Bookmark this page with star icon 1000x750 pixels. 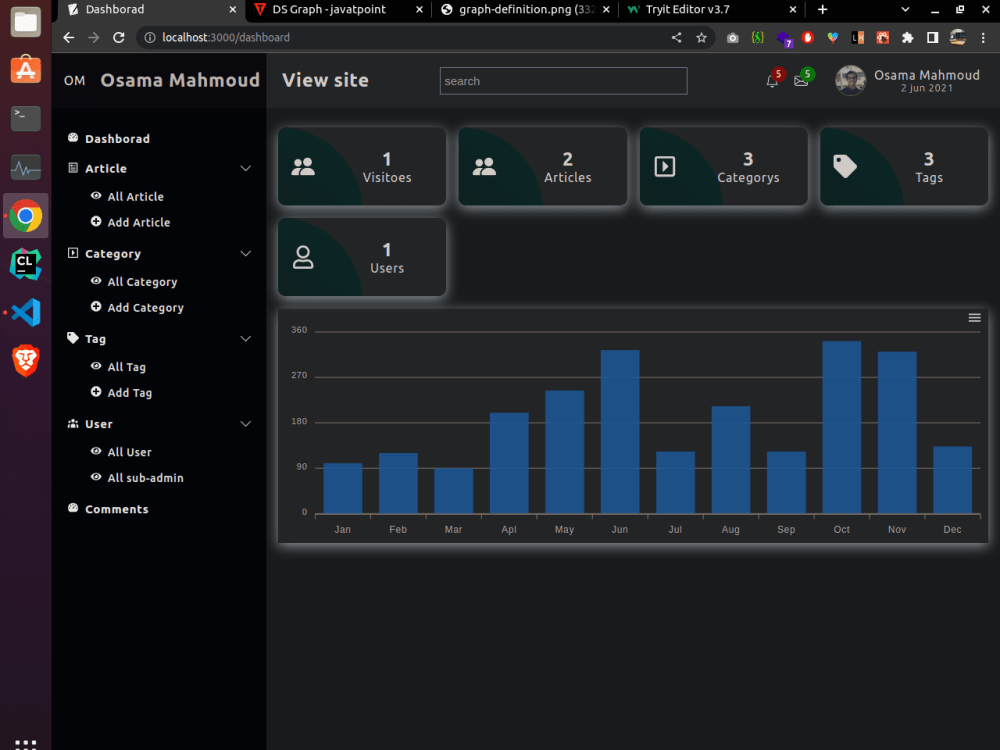702,38
